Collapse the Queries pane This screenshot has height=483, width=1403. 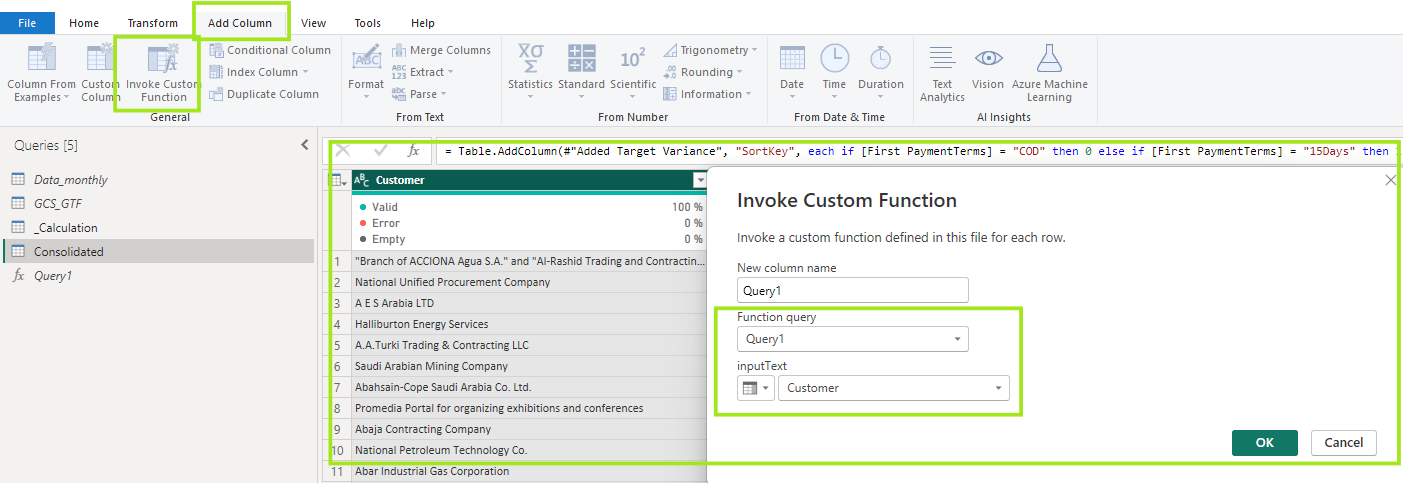305,145
